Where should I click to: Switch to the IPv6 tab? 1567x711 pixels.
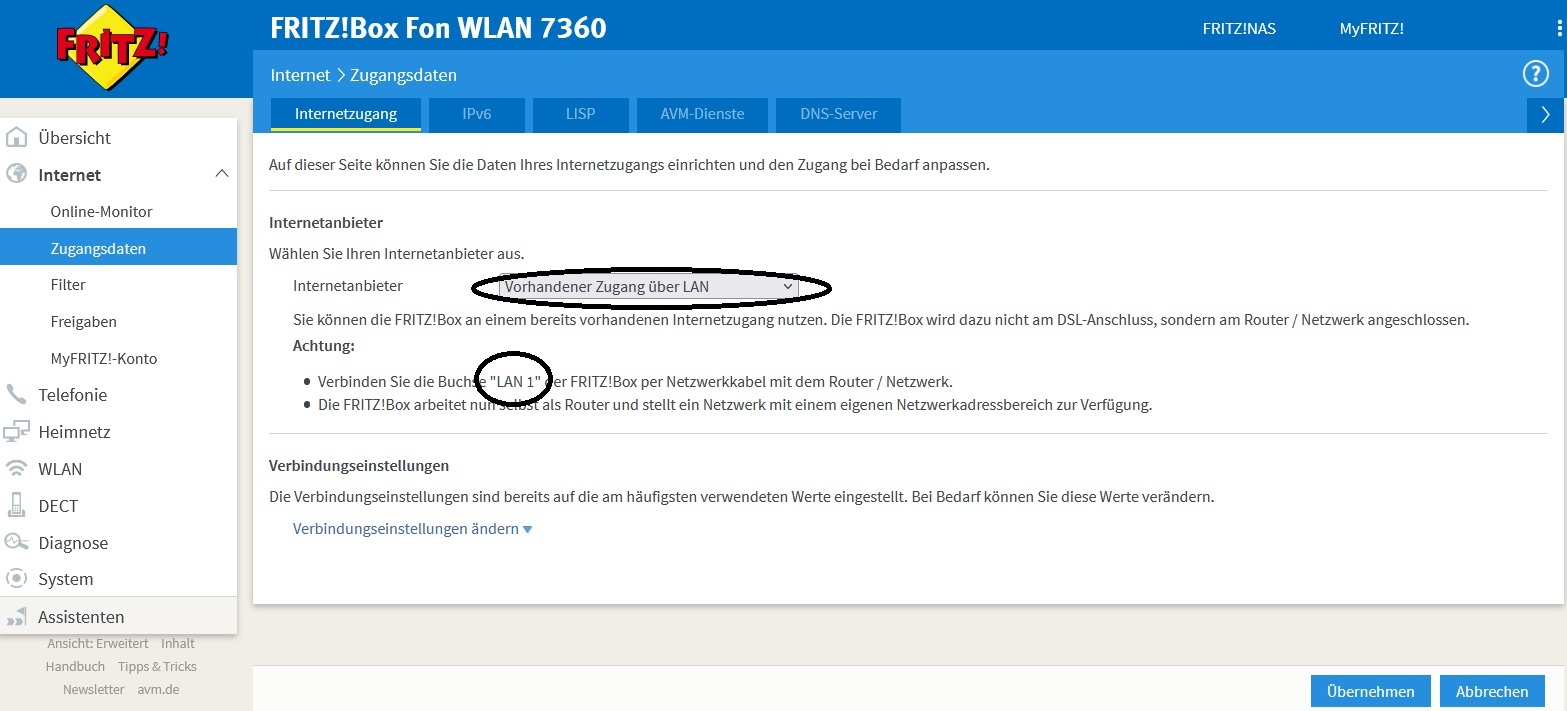click(477, 114)
